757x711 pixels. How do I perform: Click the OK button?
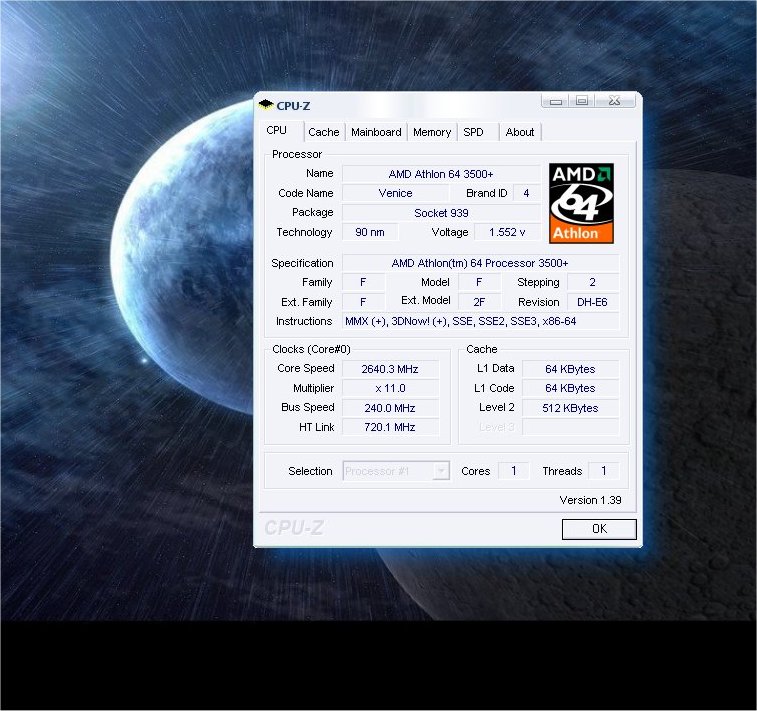(x=599, y=529)
